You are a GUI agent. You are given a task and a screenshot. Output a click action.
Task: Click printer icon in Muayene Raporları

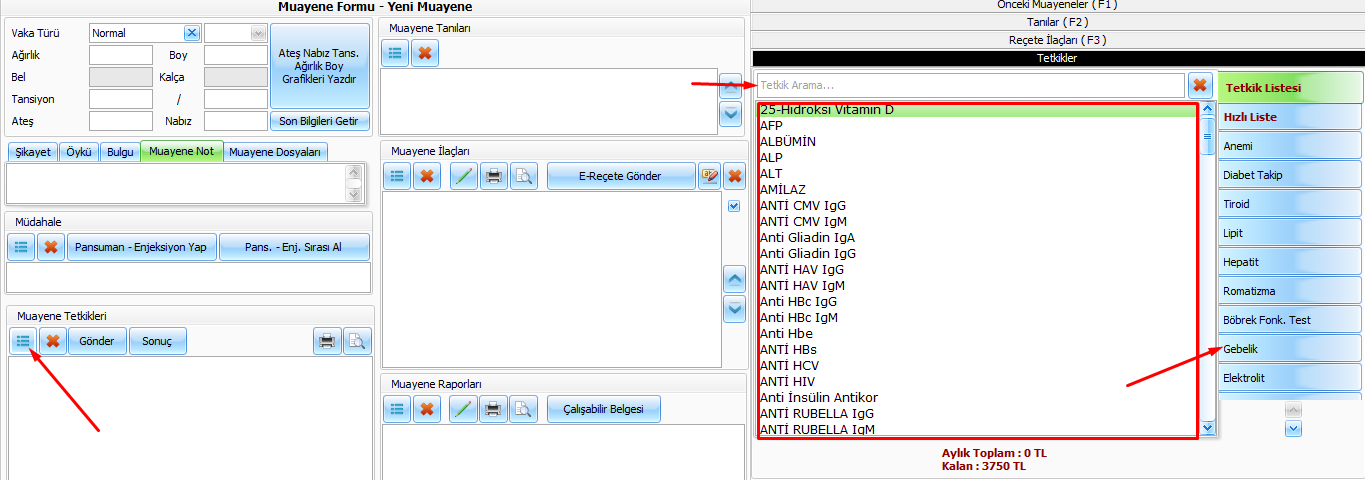[x=492, y=409]
